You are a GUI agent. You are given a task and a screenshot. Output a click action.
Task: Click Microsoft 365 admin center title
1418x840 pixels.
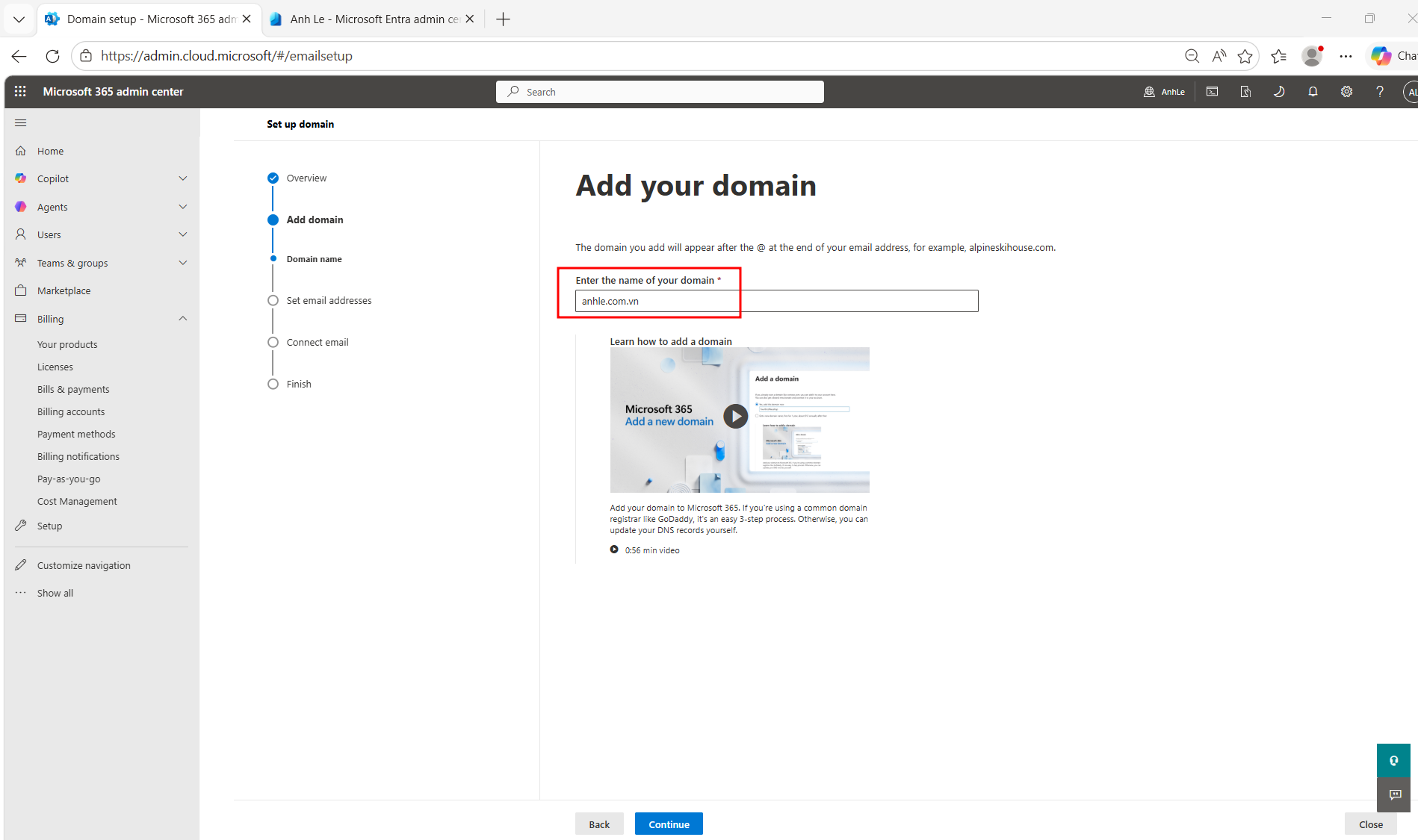click(114, 92)
